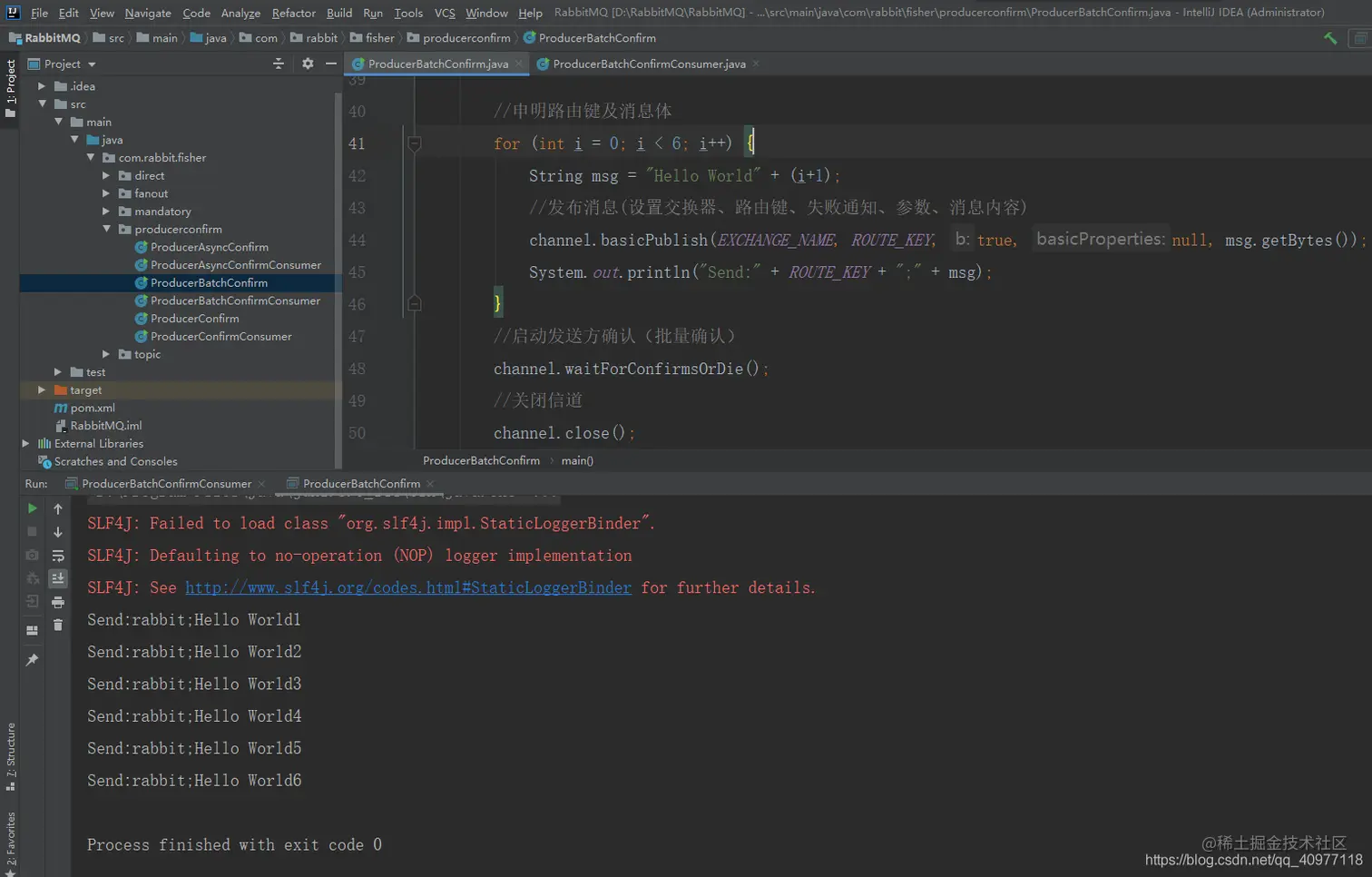Screen dimensions: 1372x877
Task: Close the ProducerBatchConfirm run tab
Action: coord(430,484)
